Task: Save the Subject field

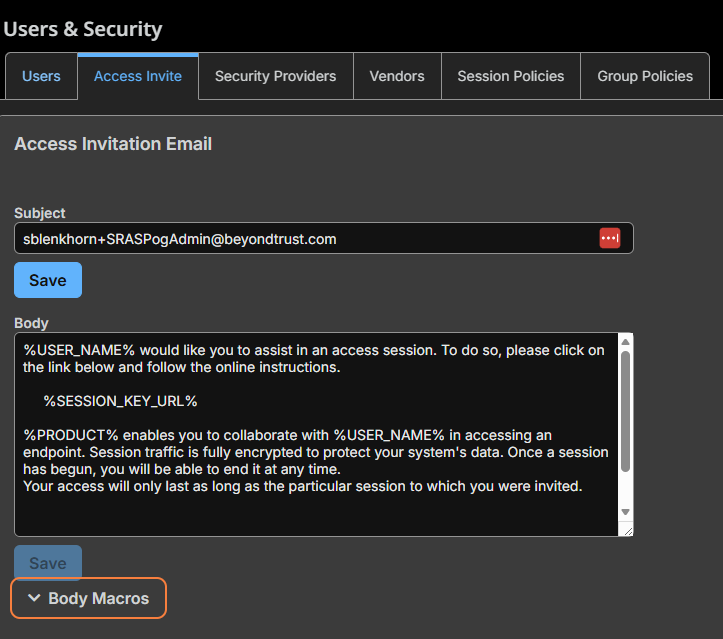Action: tap(48, 280)
